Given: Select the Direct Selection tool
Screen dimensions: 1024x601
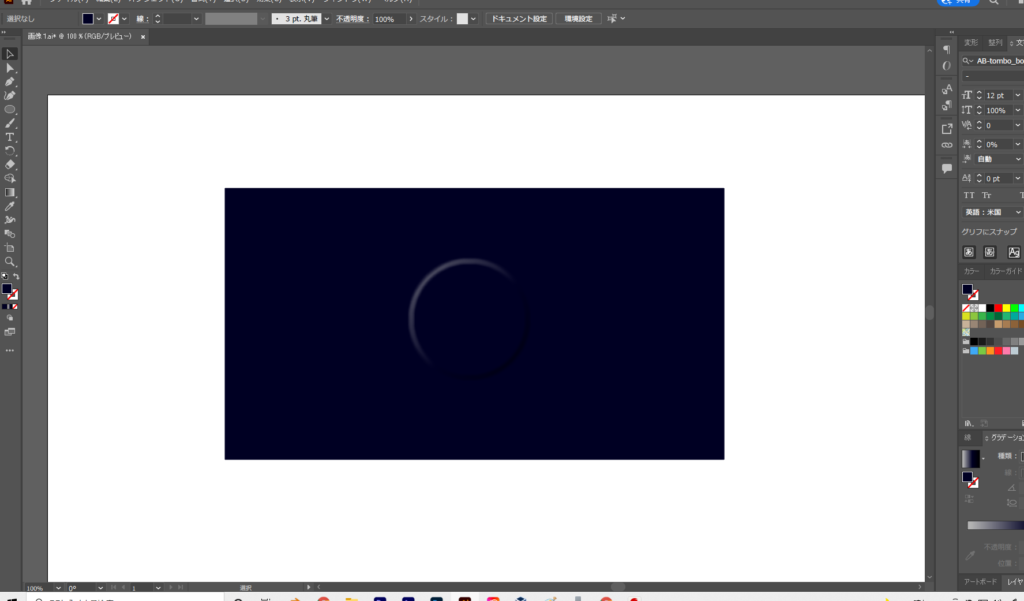Looking at the screenshot, I should 10,68.
